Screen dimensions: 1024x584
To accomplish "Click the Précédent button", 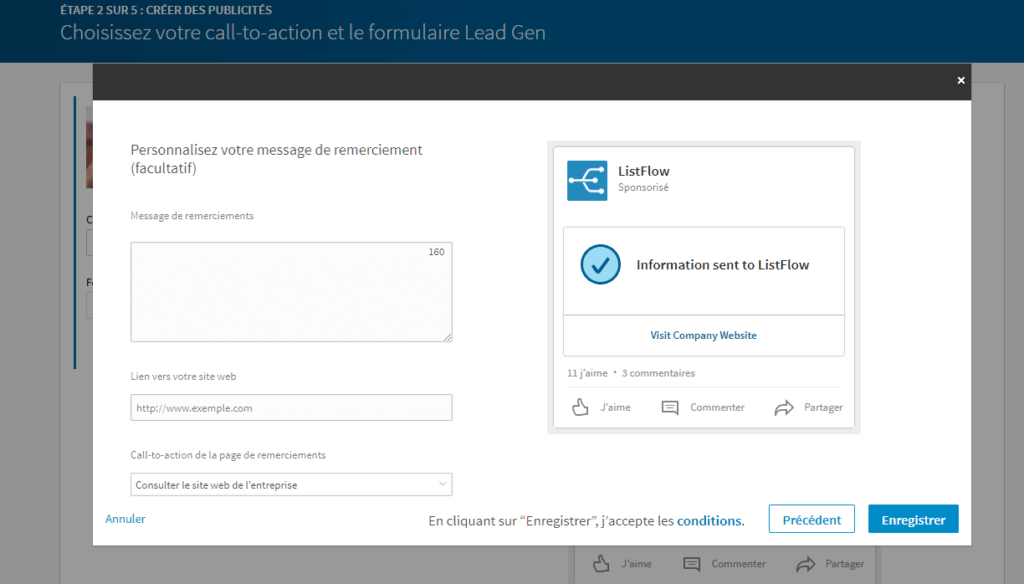I will (811, 519).
